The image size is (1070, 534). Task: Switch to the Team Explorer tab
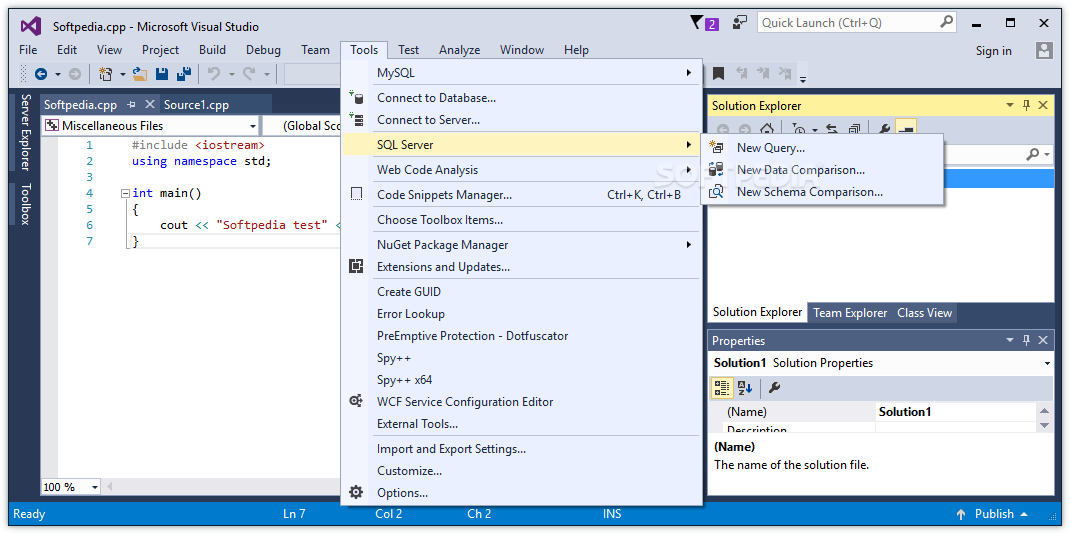(850, 313)
